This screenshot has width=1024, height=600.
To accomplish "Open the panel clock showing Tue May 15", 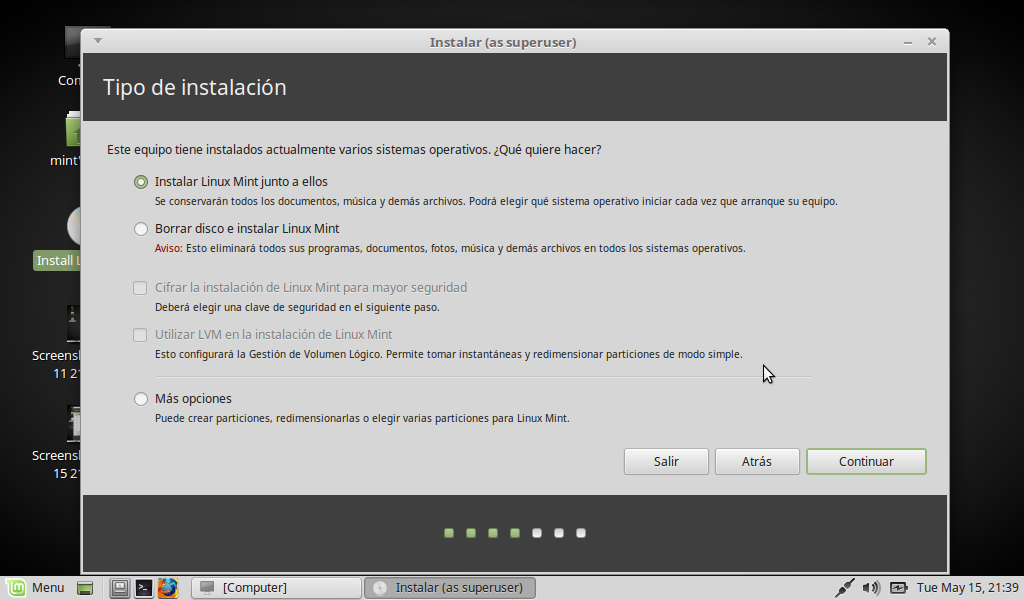I will 967,588.
